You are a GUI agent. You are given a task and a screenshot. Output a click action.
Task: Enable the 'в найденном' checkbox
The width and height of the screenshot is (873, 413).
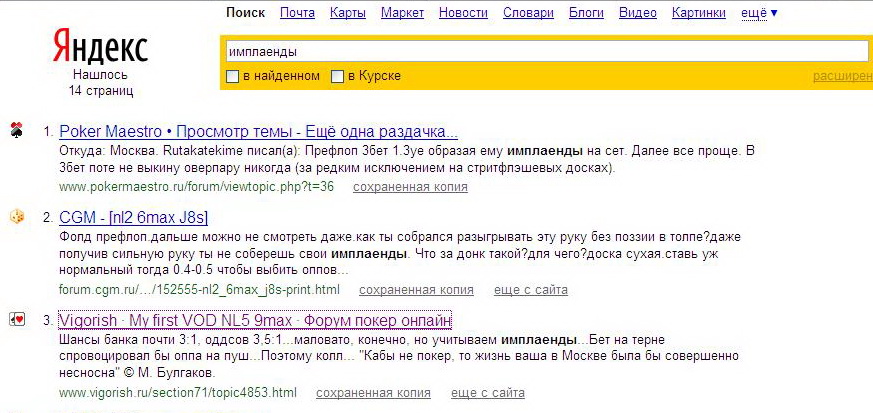tap(232, 76)
